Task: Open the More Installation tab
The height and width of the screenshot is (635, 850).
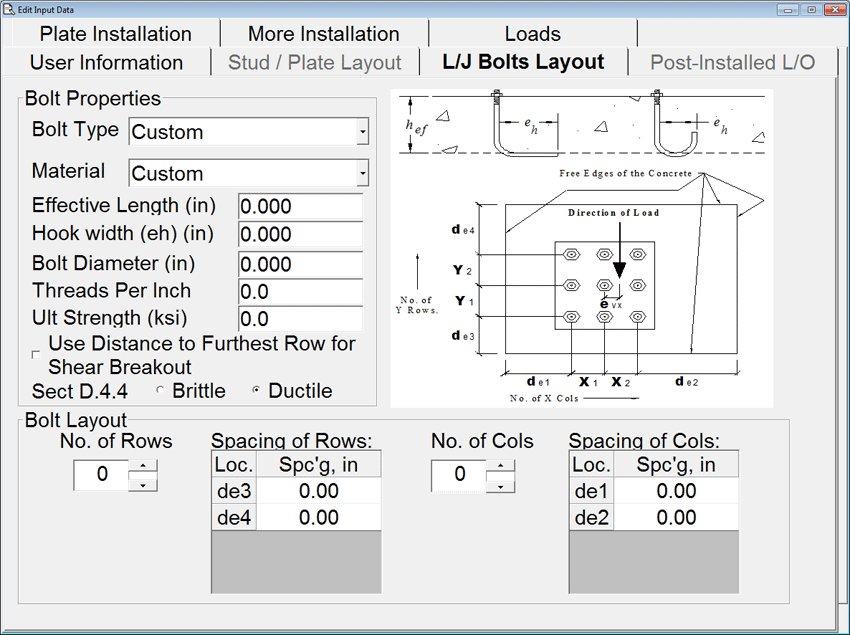Action: [323, 34]
